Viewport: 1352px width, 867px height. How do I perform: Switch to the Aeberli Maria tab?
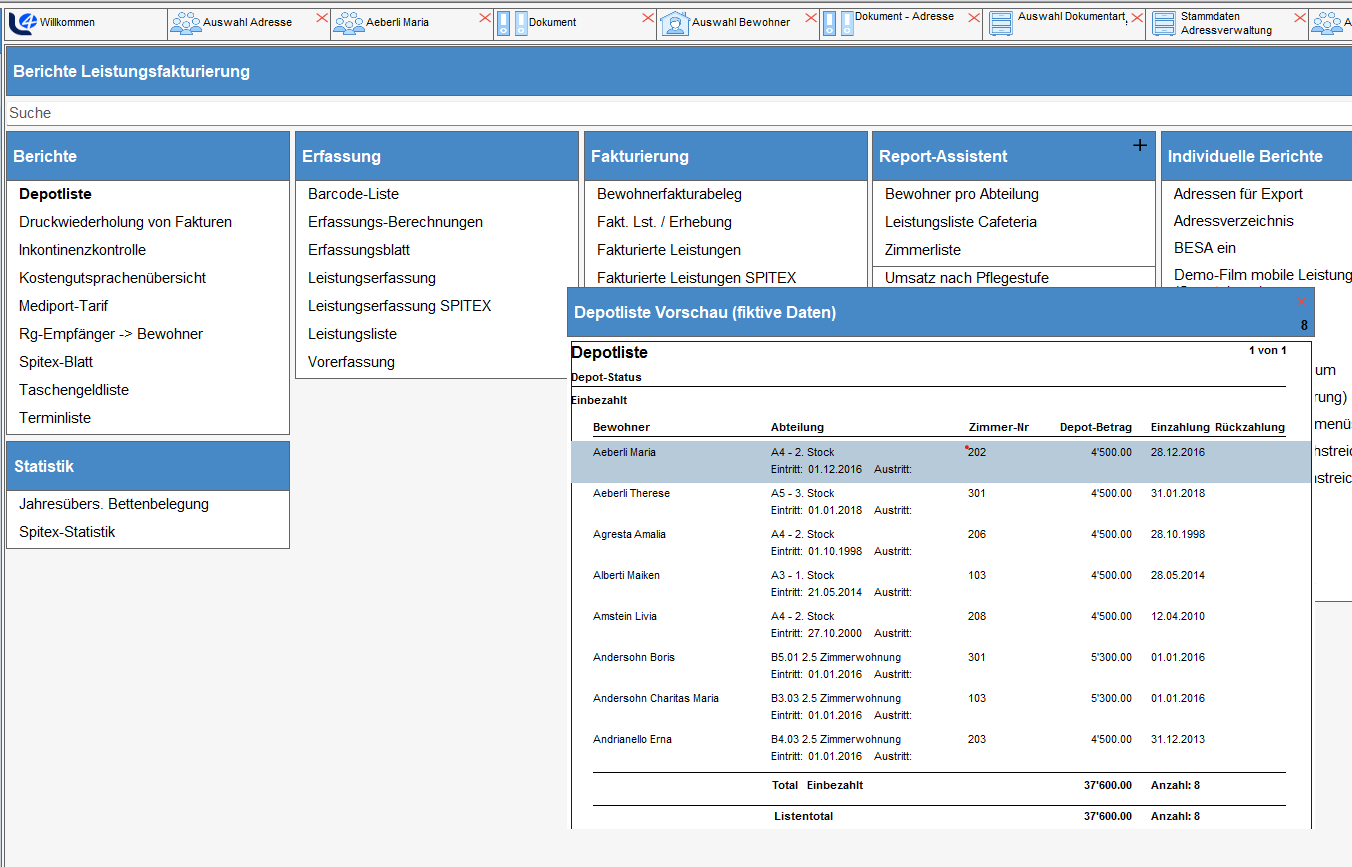(397, 22)
